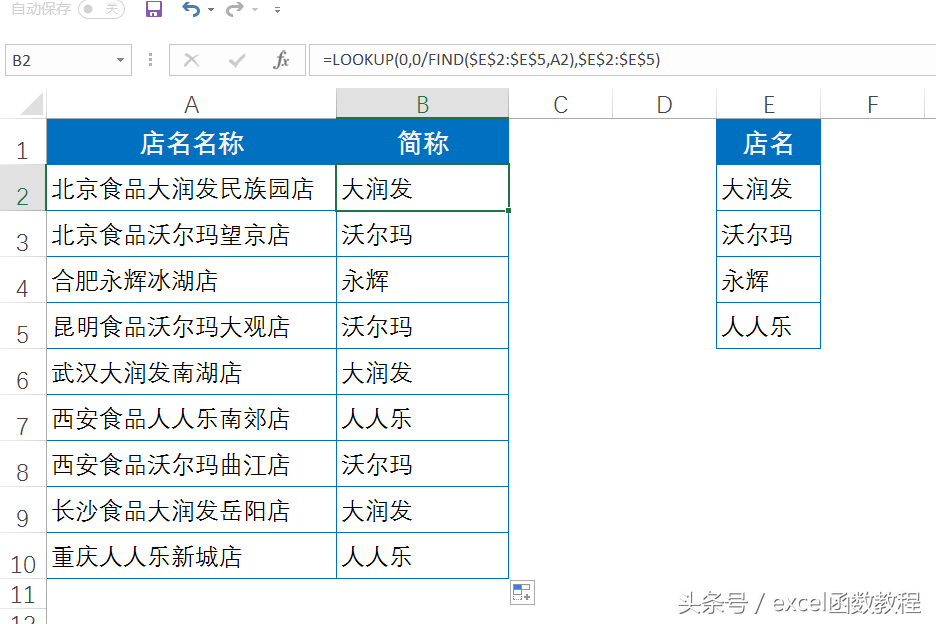Viewport: 936px width, 624px height.
Task: Click the Undo arrow
Action: (x=191, y=9)
